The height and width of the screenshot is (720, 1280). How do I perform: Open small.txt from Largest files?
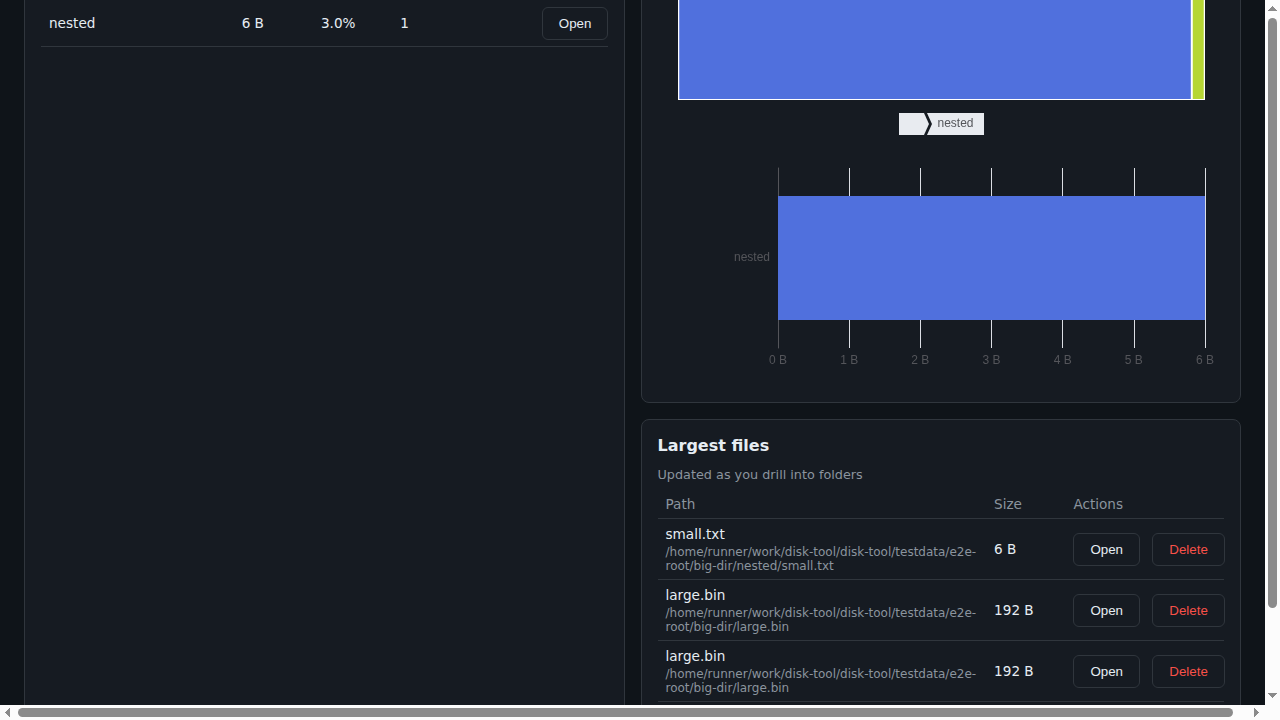1106,550
